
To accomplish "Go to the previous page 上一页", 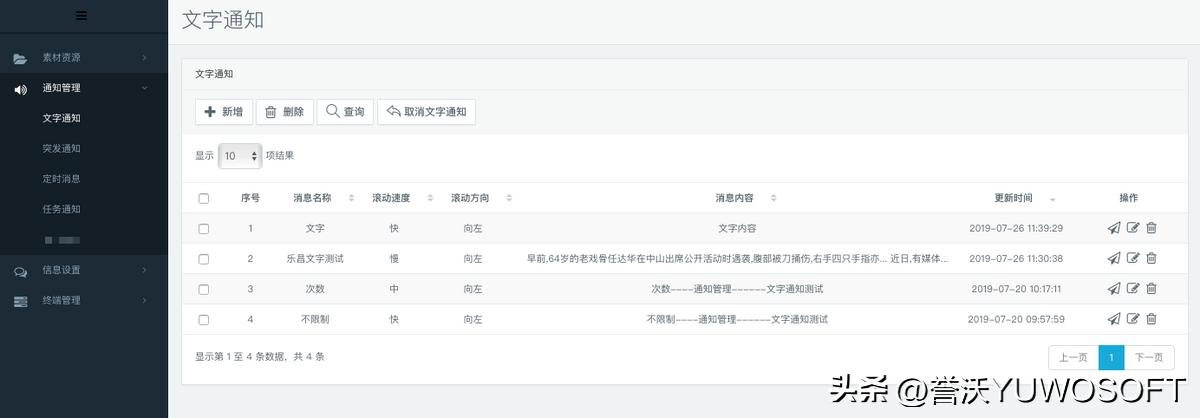I will (1072, 357).
